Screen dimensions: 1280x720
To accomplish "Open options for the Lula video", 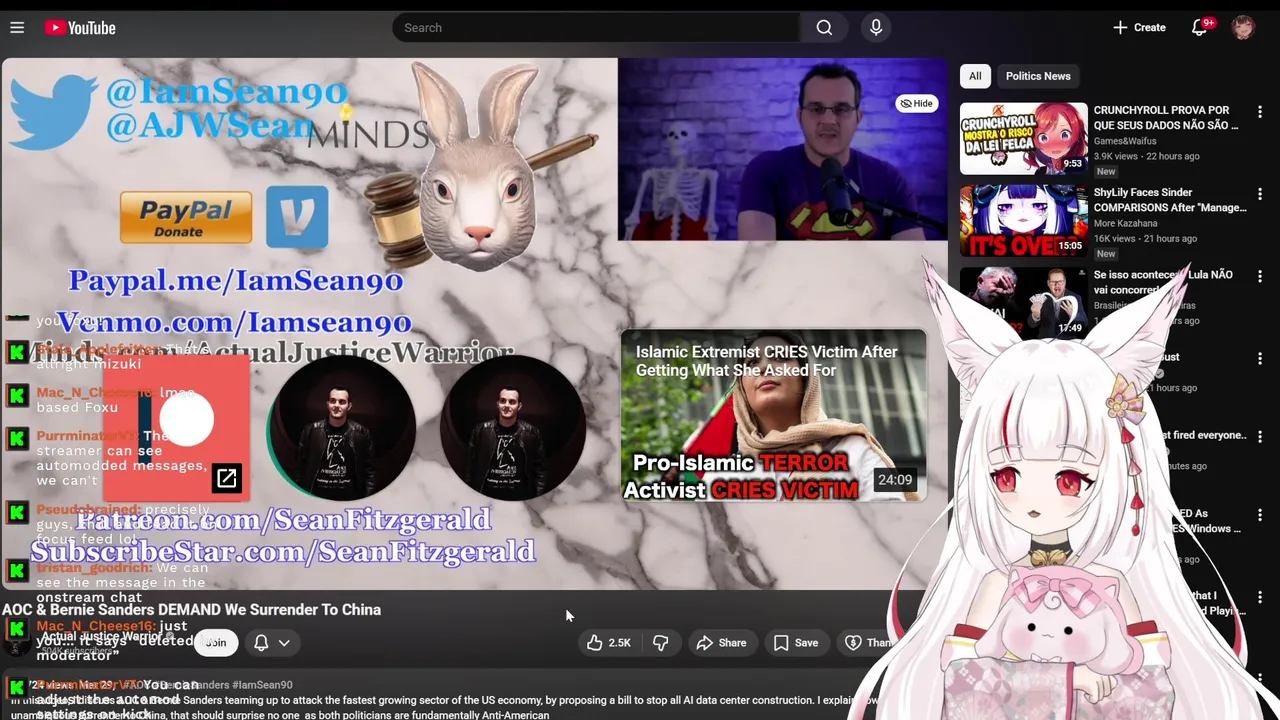I will pyautogui.click(x=1260, y=276).
